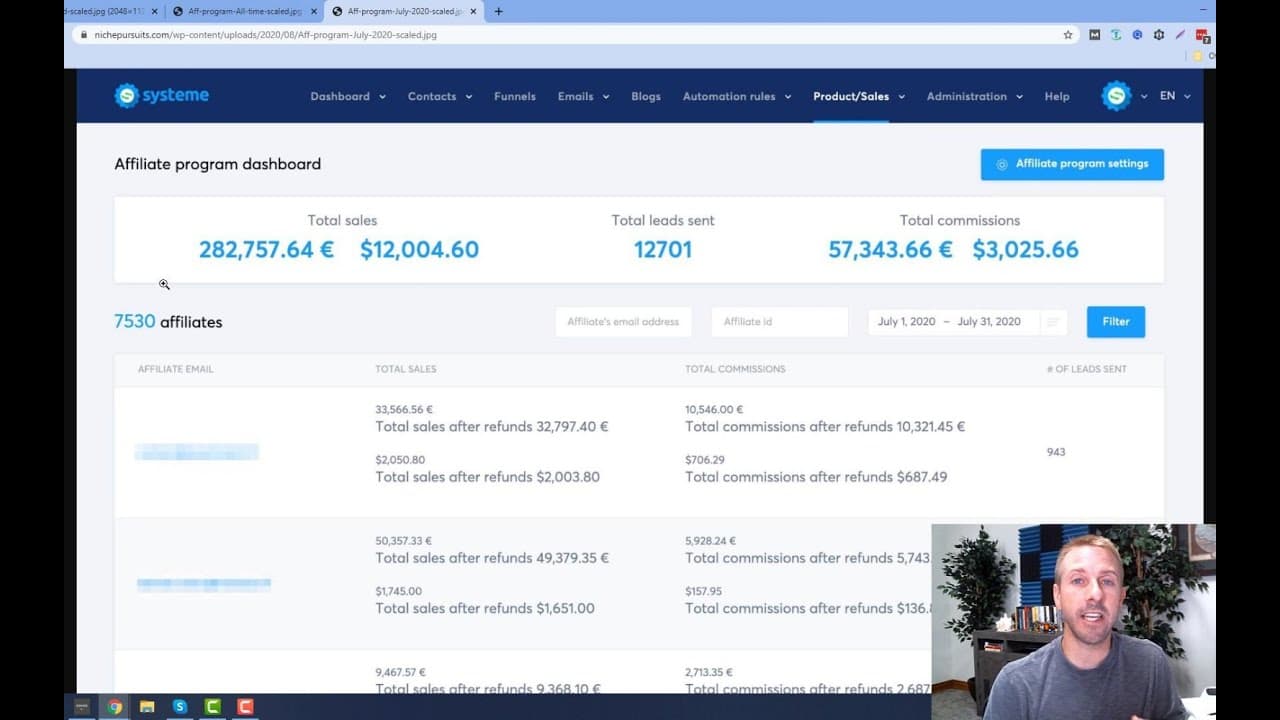The width and height of the screenshot is (1280, 720).
Task: Click the 282,757.64 € total sales figure
Action: tap(266, 249)
